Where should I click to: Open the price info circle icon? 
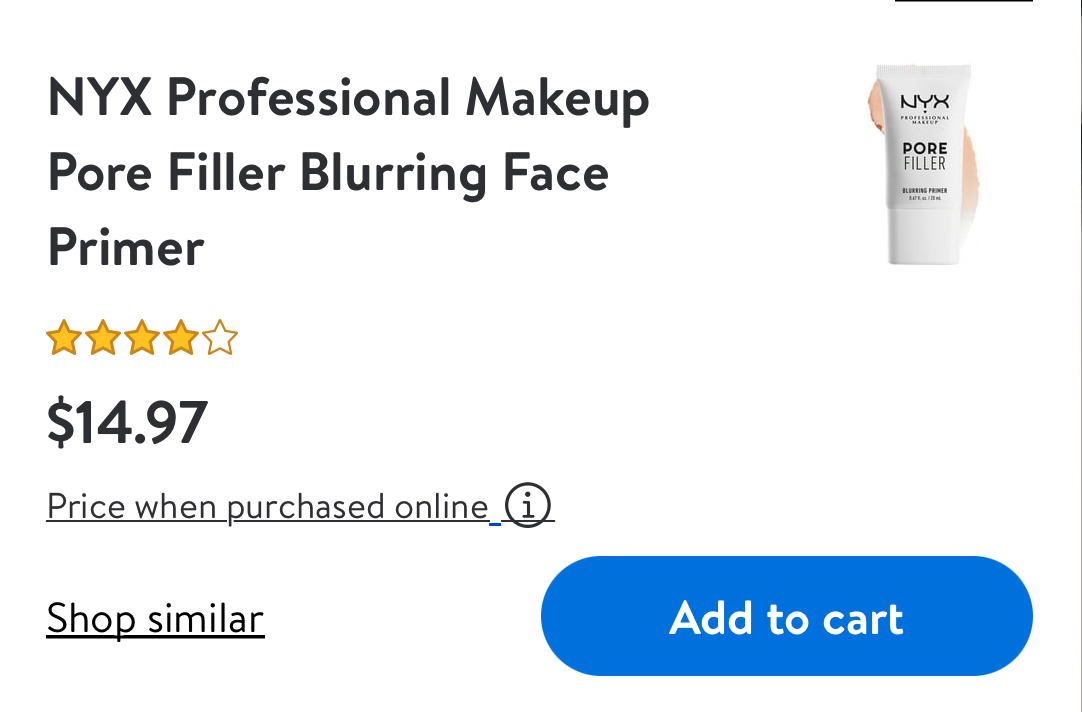pos(528,505)
